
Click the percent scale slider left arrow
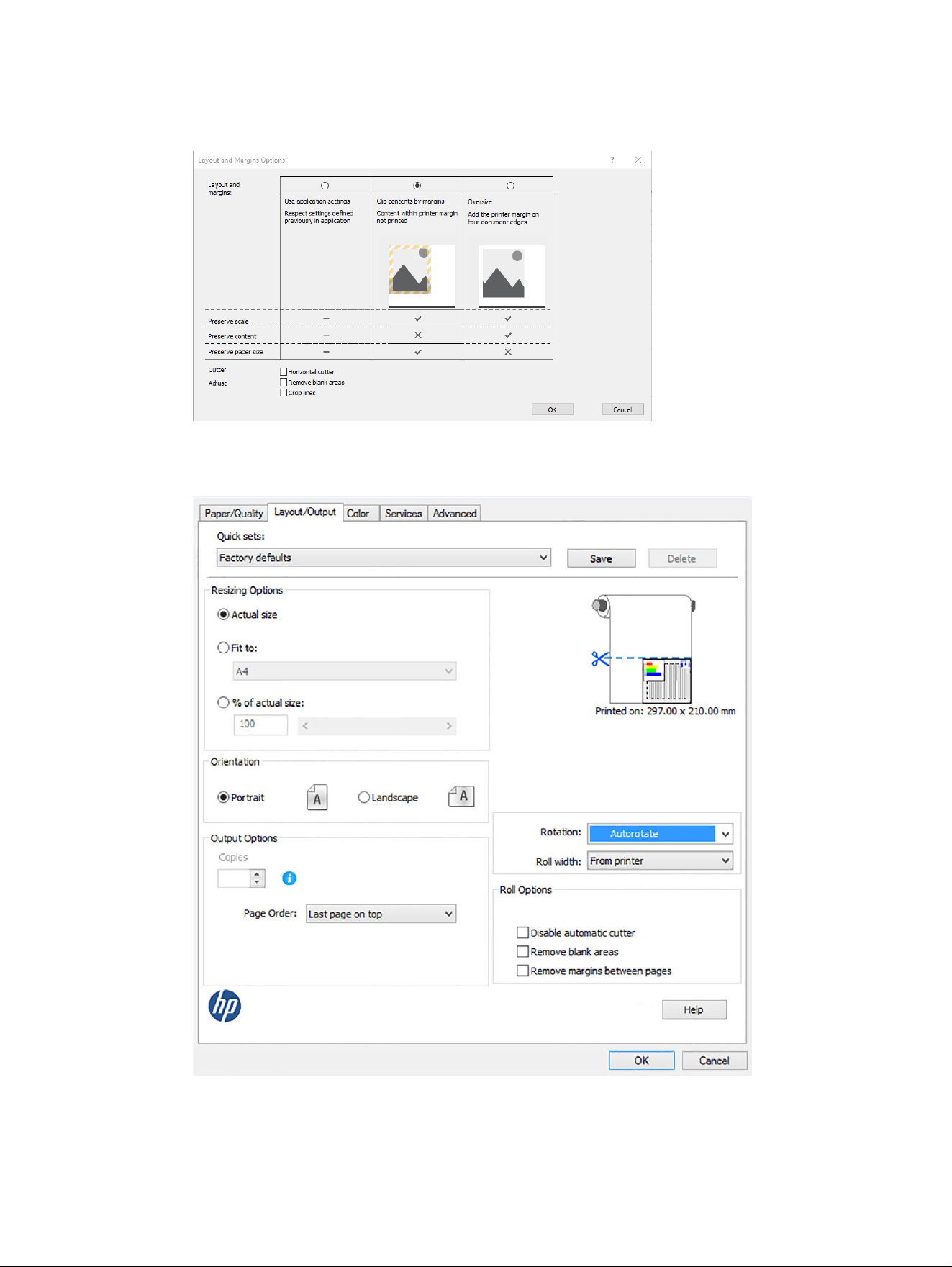point(305,725)
